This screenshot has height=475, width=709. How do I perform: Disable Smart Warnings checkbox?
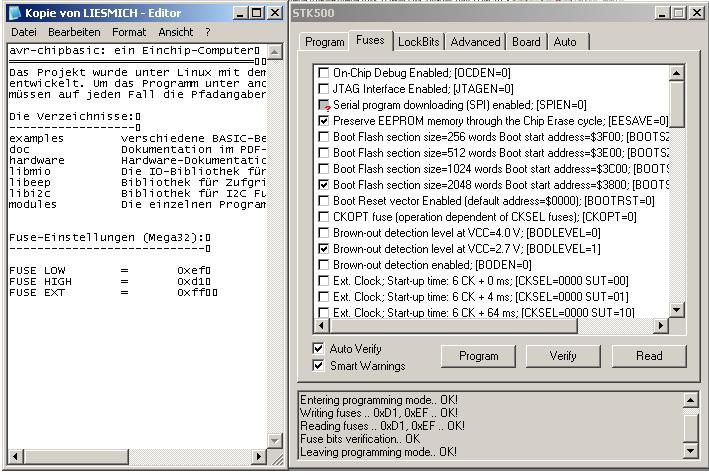pos(319,365)
